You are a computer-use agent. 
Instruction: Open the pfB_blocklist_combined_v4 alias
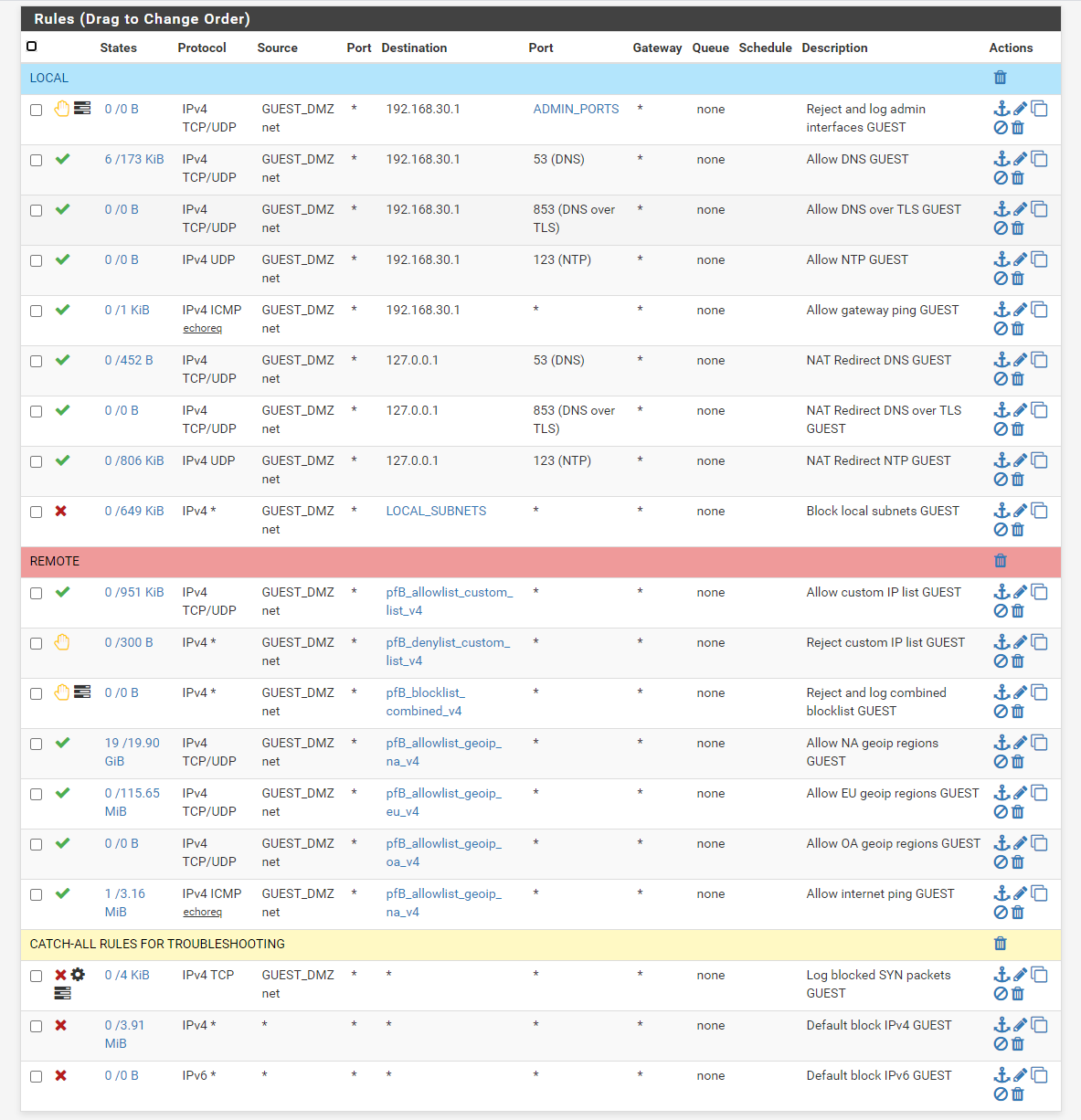(425, 702)
